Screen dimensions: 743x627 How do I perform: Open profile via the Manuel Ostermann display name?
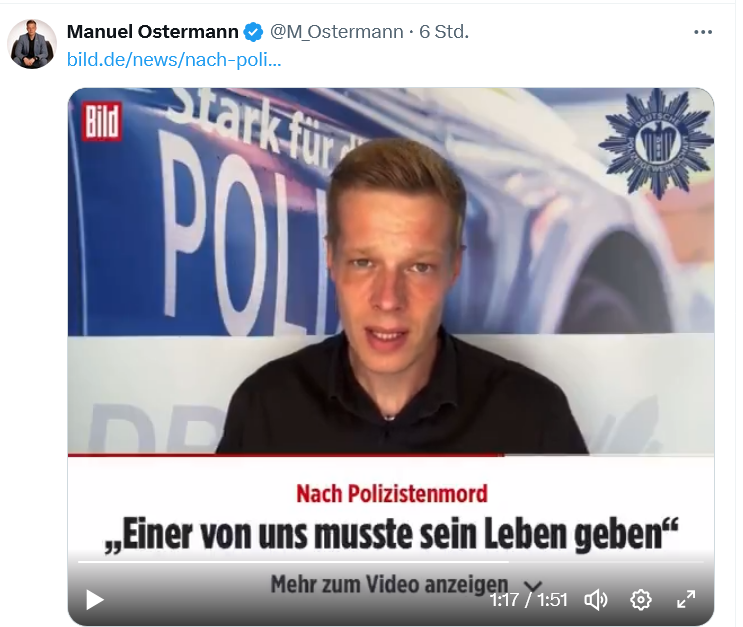[153, 32]
